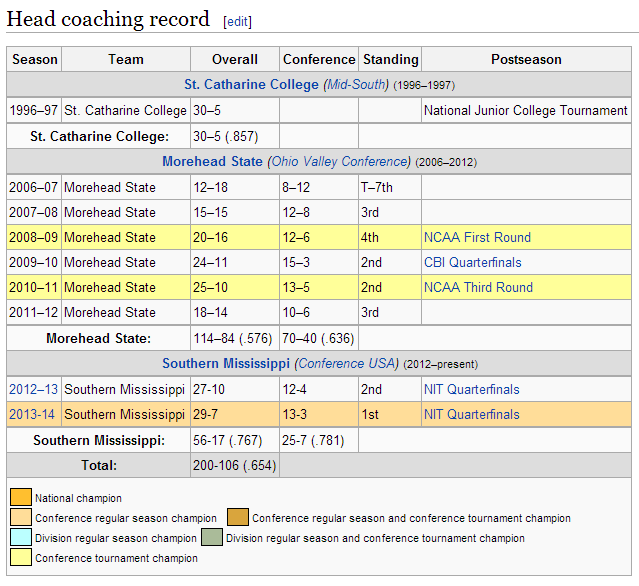Screen dimensions: 639x586
Task: Select the 2006–07 season cell
Action: click(x=34, y=187)
